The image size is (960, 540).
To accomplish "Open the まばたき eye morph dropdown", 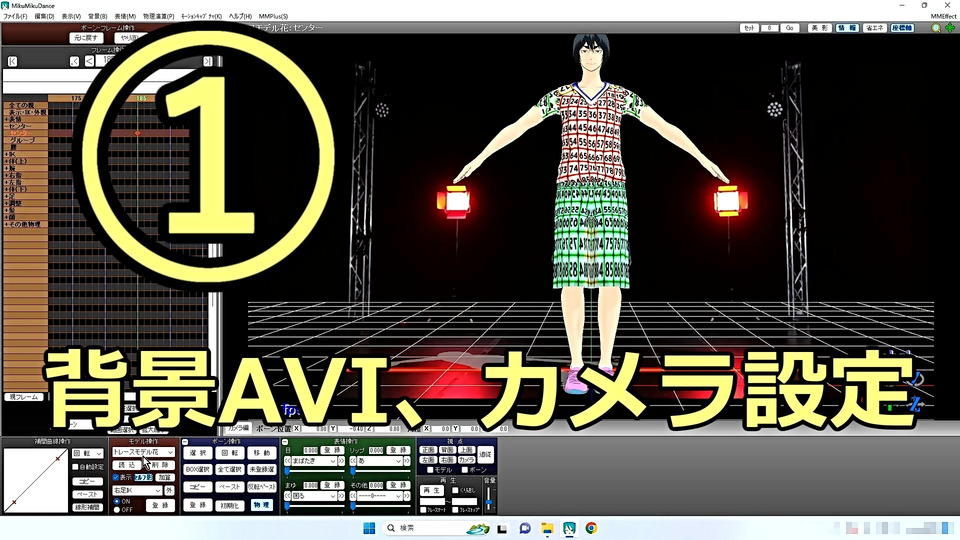I will click(x=314, y=461).
